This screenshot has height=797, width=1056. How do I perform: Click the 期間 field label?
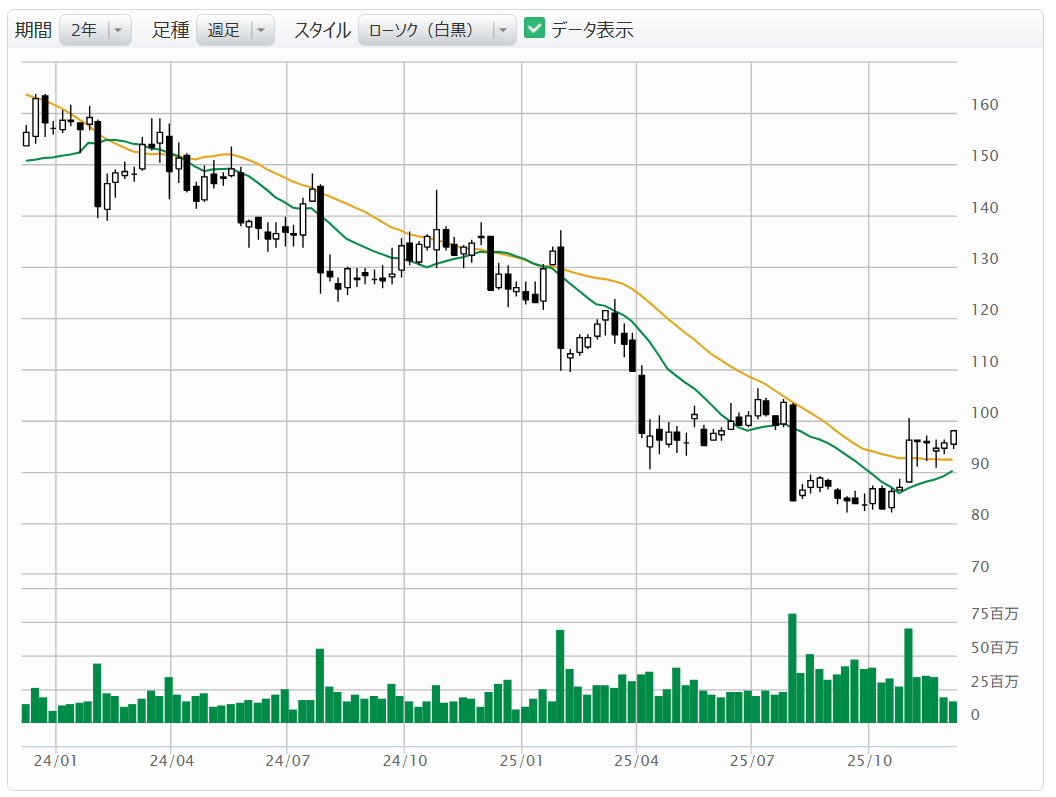(32, 30)
